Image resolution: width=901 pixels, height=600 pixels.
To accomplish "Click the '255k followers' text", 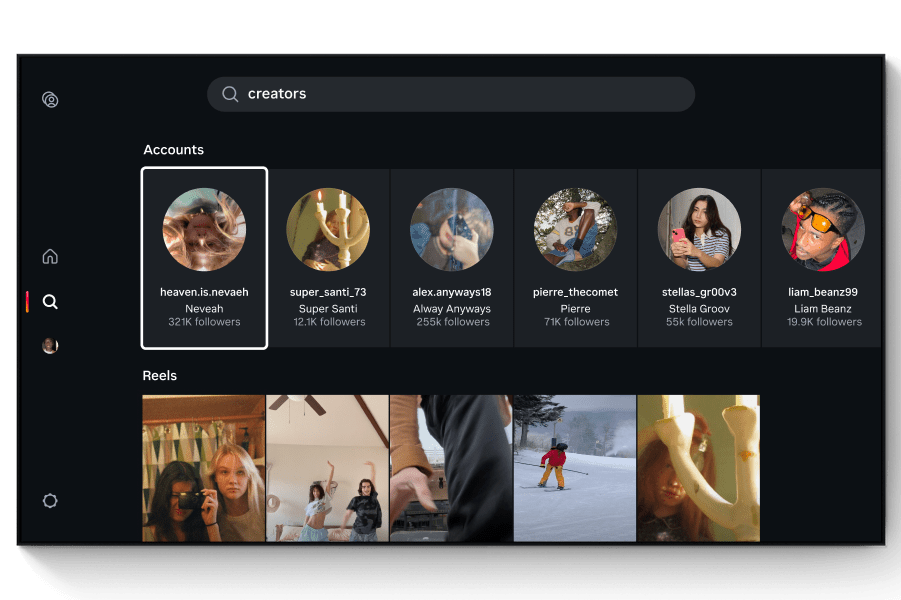I will click(x=453, y=322).
